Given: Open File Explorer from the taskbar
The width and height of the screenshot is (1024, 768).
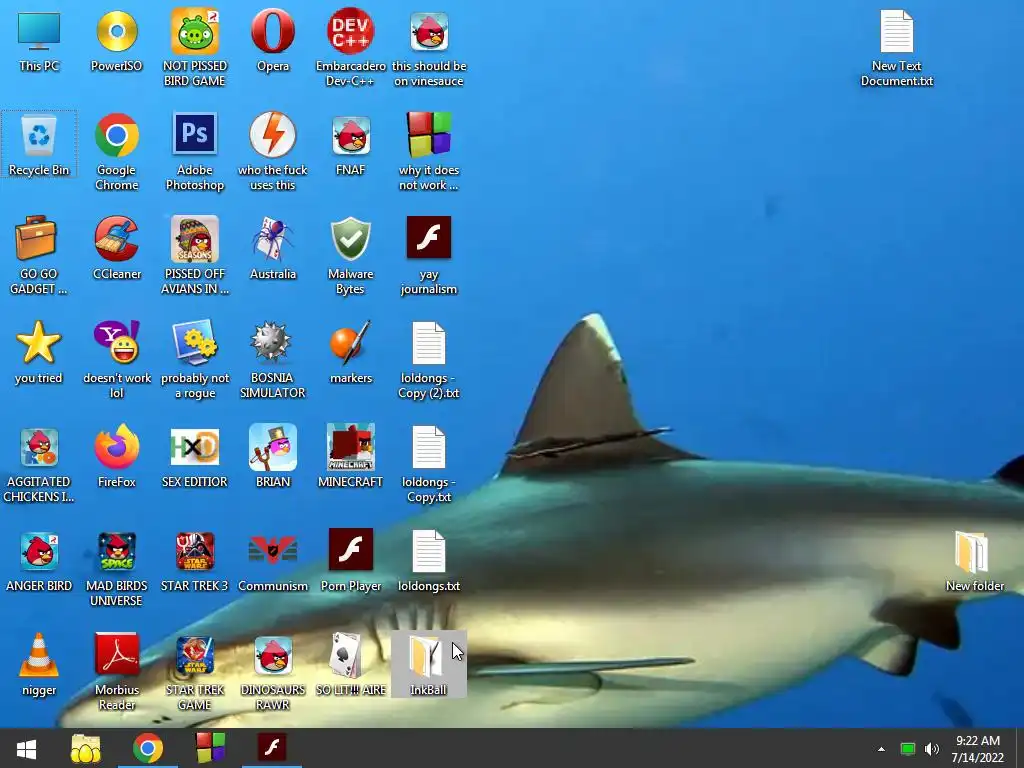Looking at the screenshot, I should pyautogui.click(x=86, y=748).
